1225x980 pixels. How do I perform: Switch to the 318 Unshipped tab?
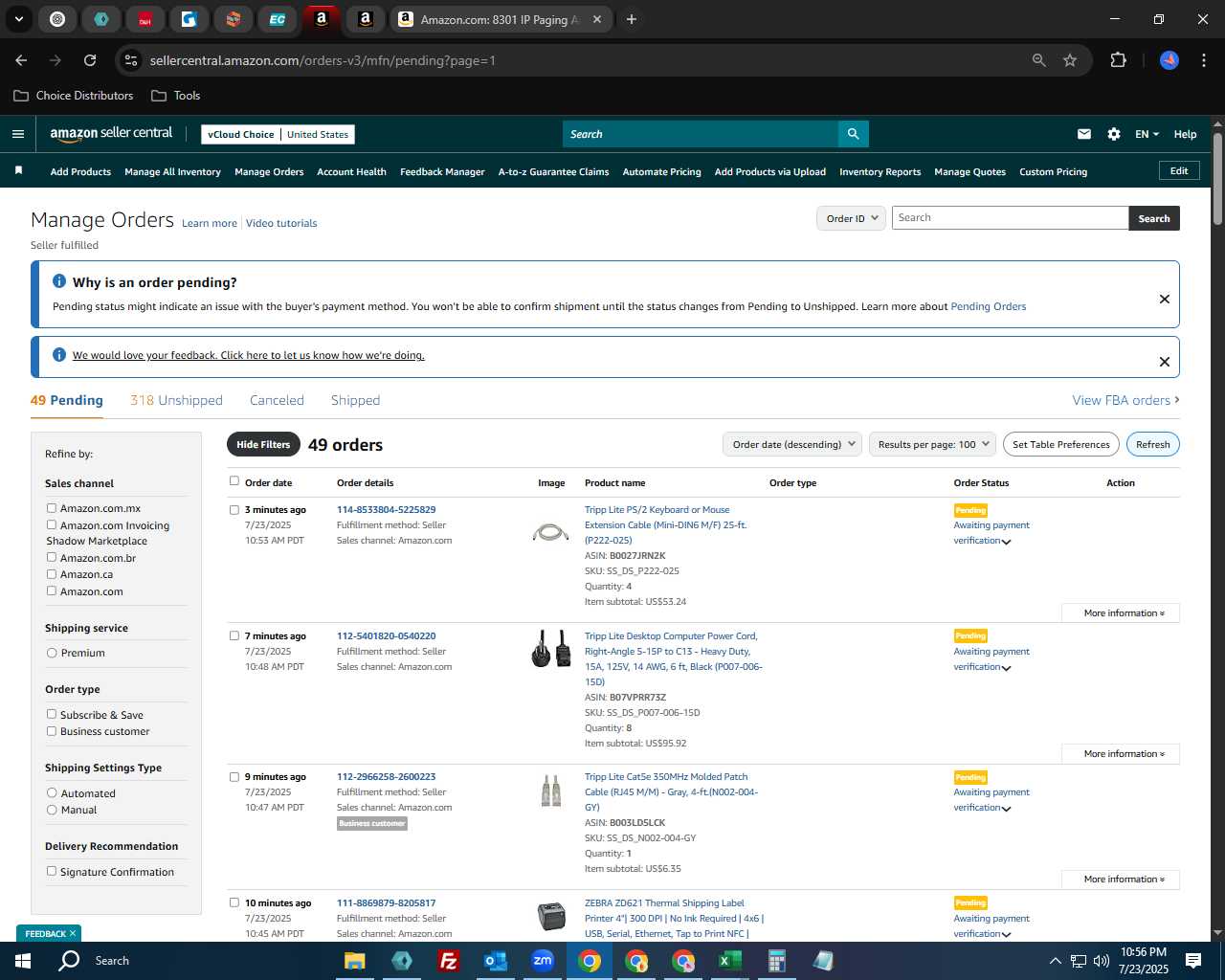tap(176, 400)
